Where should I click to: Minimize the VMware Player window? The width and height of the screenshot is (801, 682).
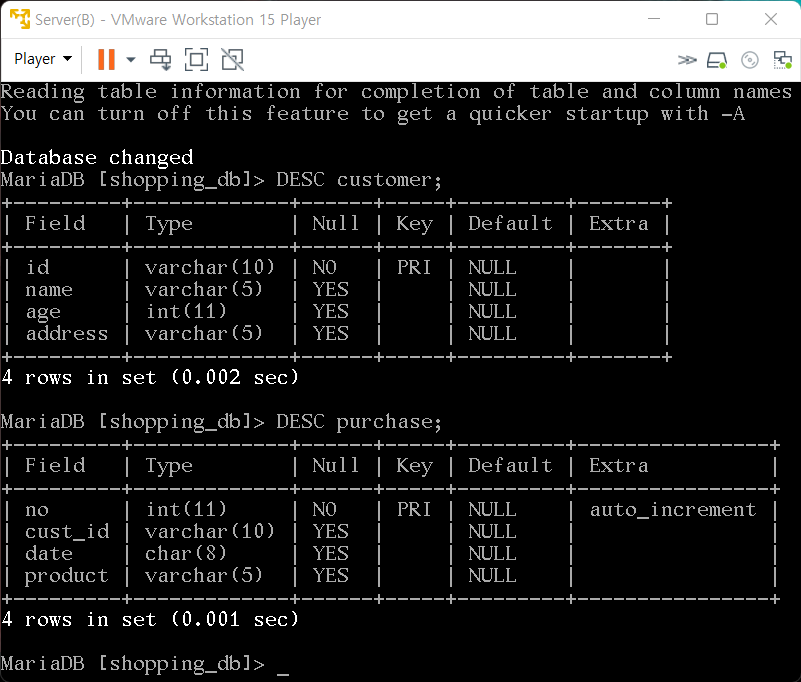pos(654,19)
